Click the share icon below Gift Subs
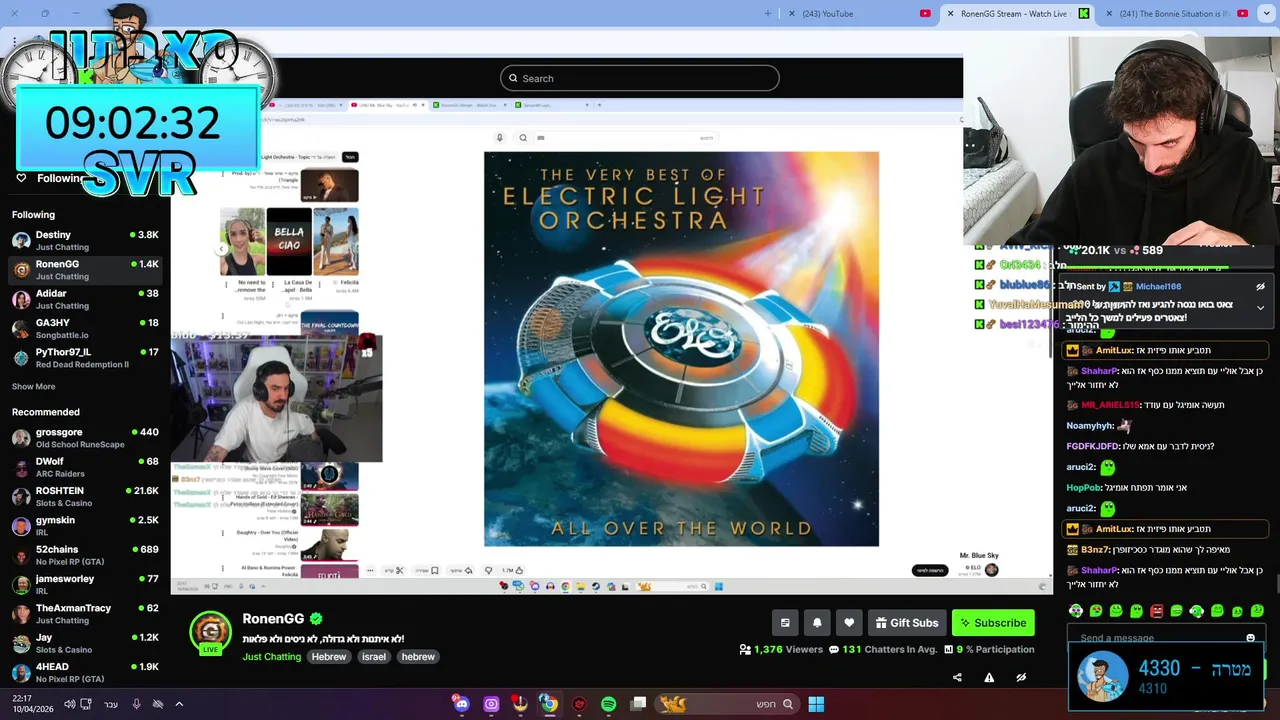 point(957,677)
